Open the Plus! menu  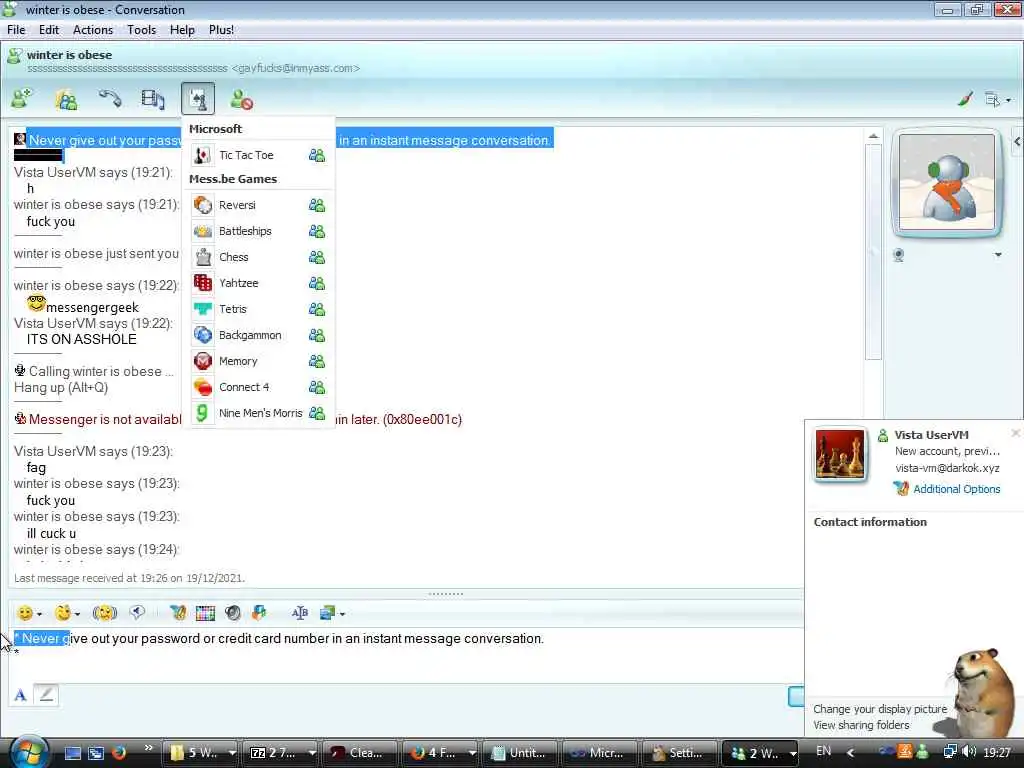point(221,30)
